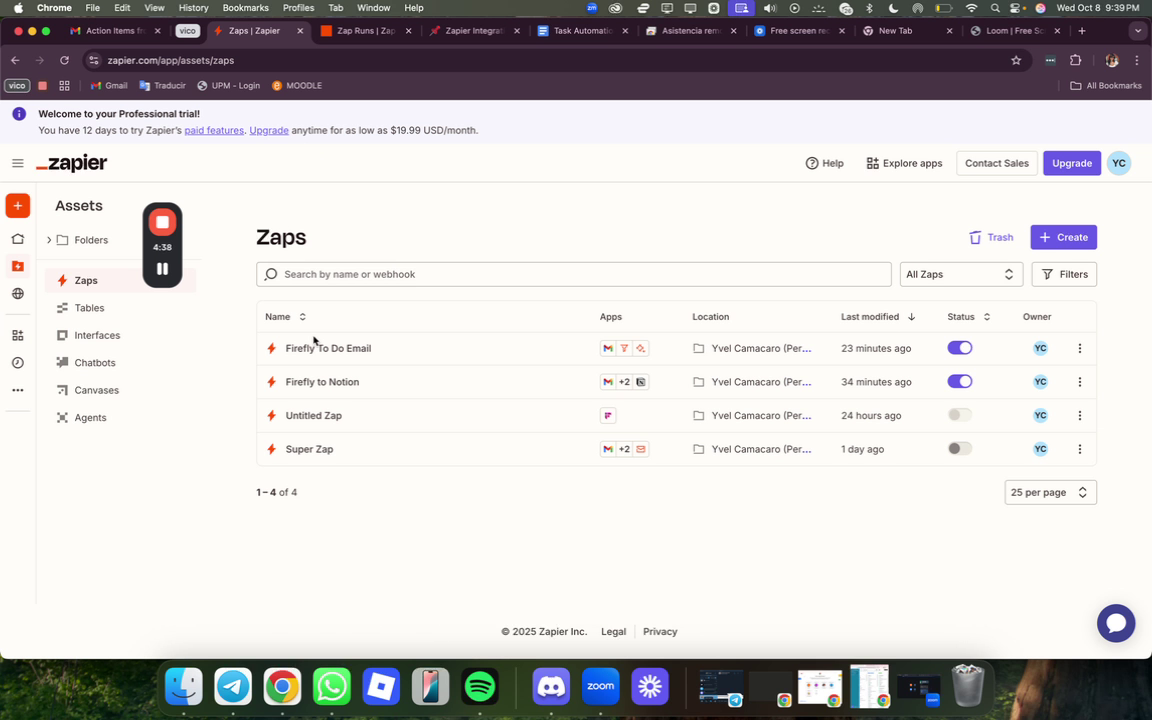1152x720 pixels.
Task: Open Discord from the Dock
Action: click(551, 687)
